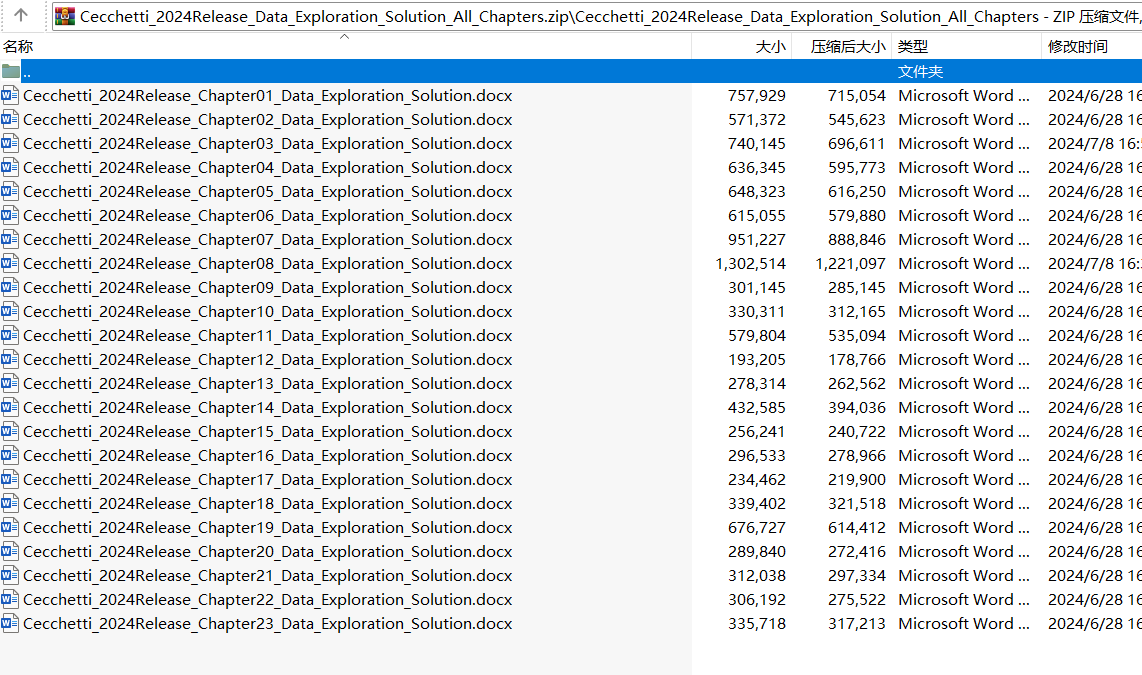Click the size value 432,585
The width and height of the screenshot is (1142, 675).
click(757, 408)
